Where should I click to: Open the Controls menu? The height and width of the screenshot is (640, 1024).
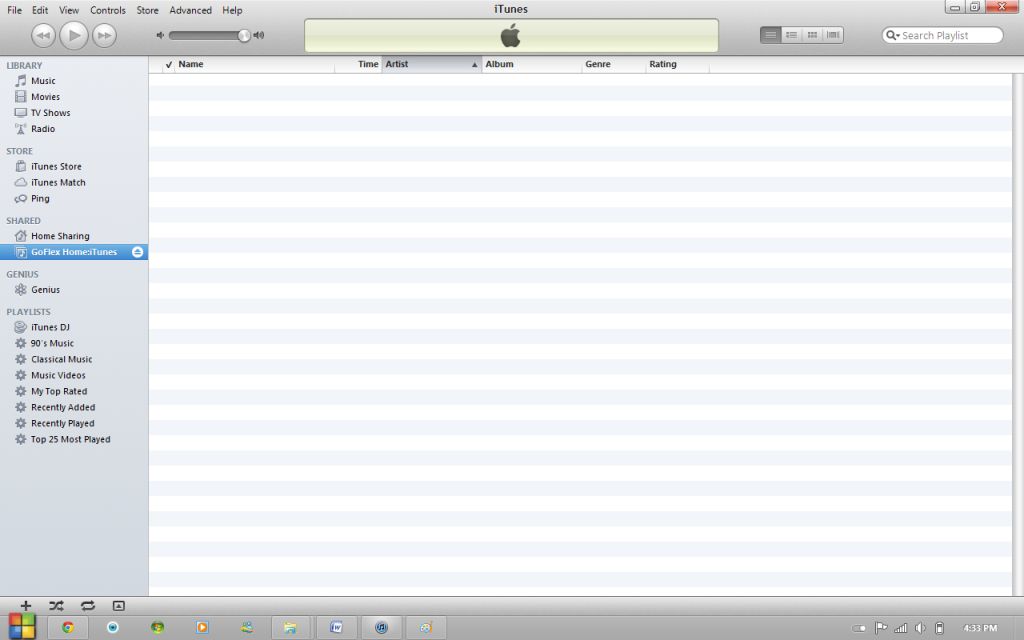108,10
